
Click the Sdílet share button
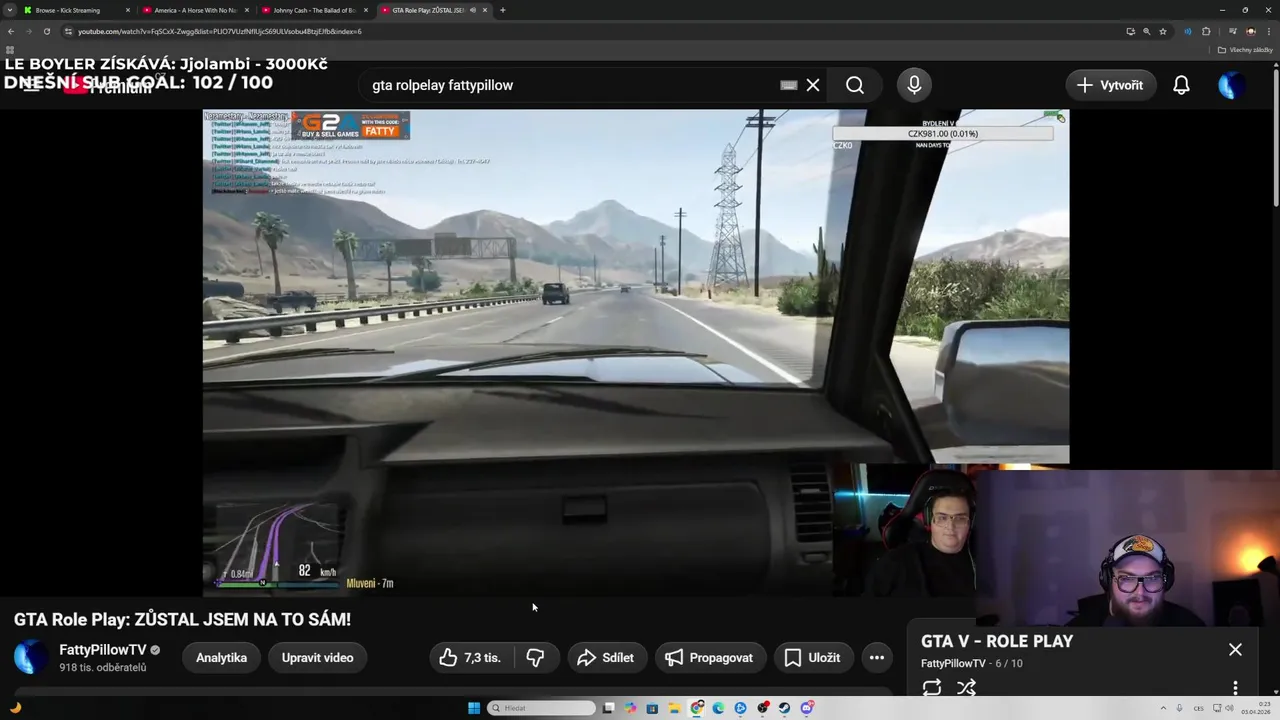(x=606, y=657)
